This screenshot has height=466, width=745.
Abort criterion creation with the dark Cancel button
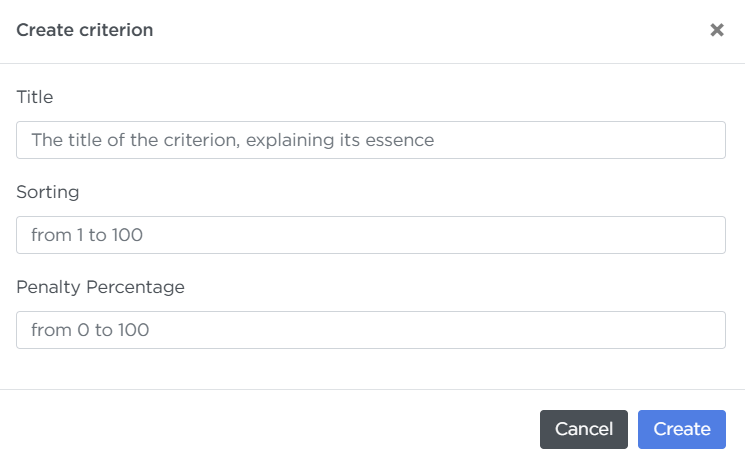(584, 429)
